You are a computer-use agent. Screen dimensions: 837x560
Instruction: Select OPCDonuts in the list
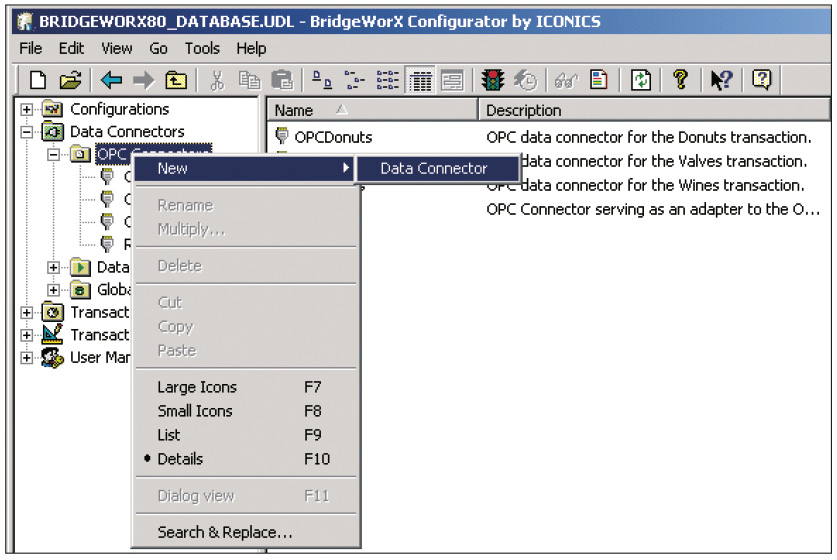pyautogui.click(x=333, y=137)
